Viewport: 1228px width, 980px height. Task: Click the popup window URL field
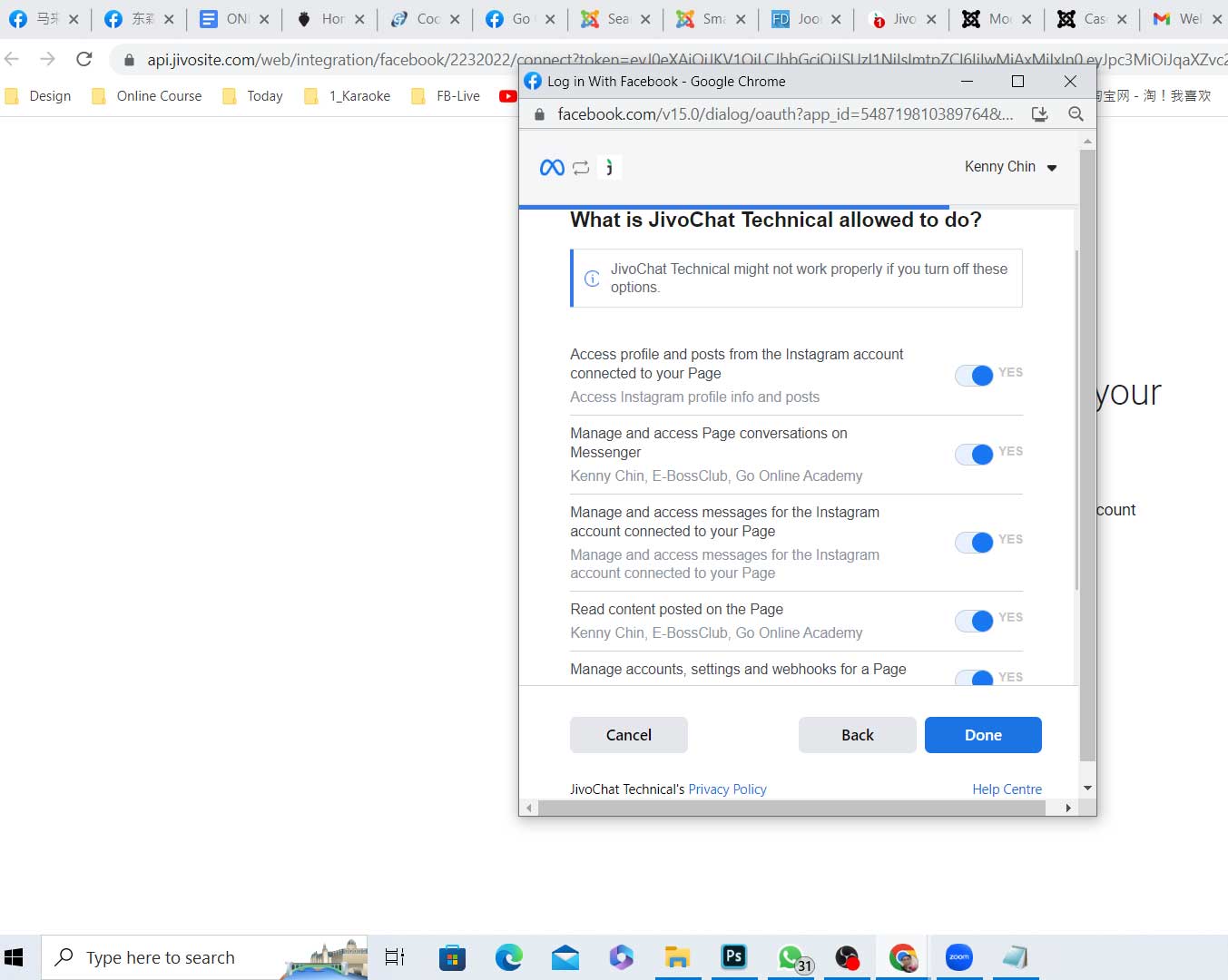pos(785,114)
